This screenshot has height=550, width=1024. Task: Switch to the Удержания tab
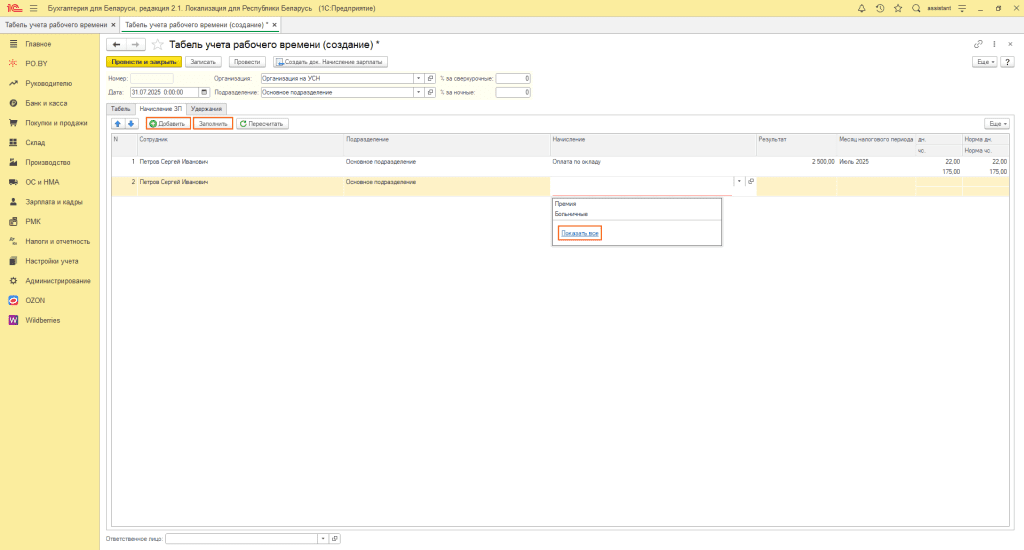point(206,109)
